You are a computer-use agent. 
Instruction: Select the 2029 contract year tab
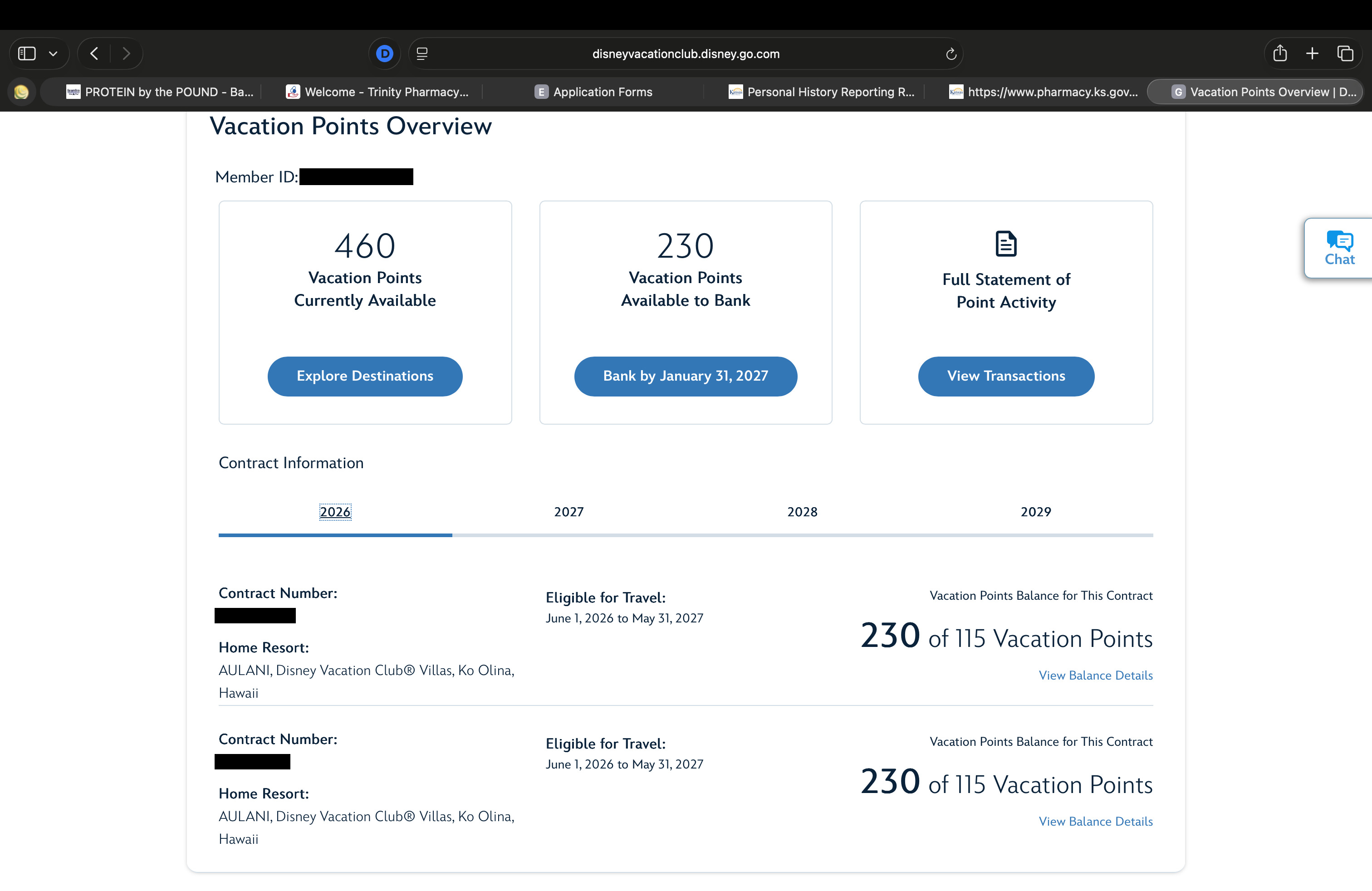tap(1035, 512)
